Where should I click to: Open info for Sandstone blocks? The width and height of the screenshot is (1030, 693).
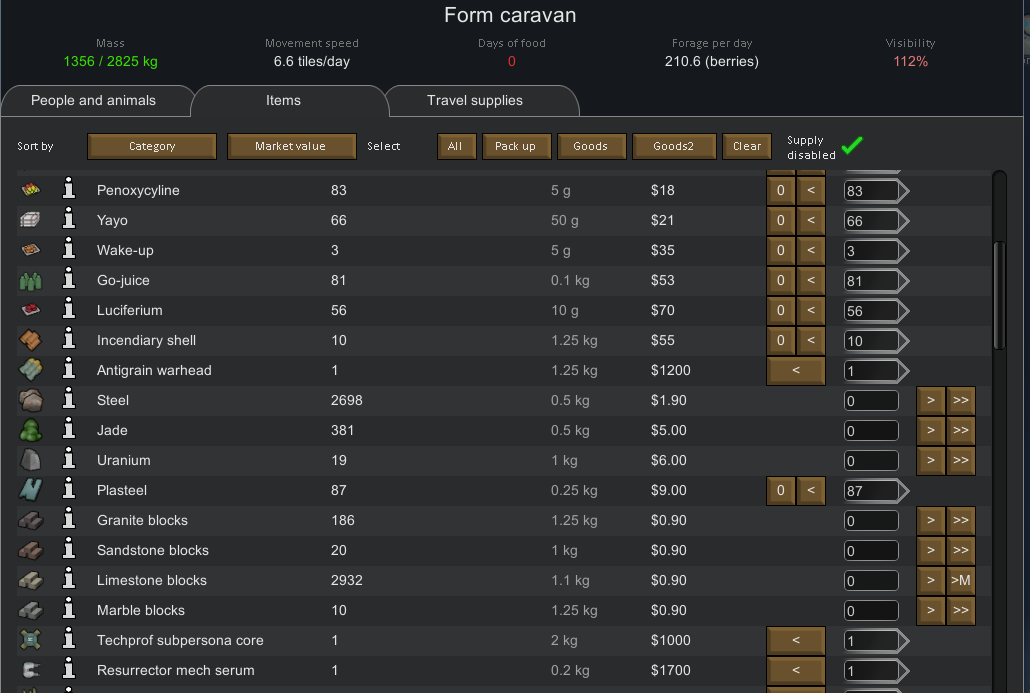tap(69, 550)
